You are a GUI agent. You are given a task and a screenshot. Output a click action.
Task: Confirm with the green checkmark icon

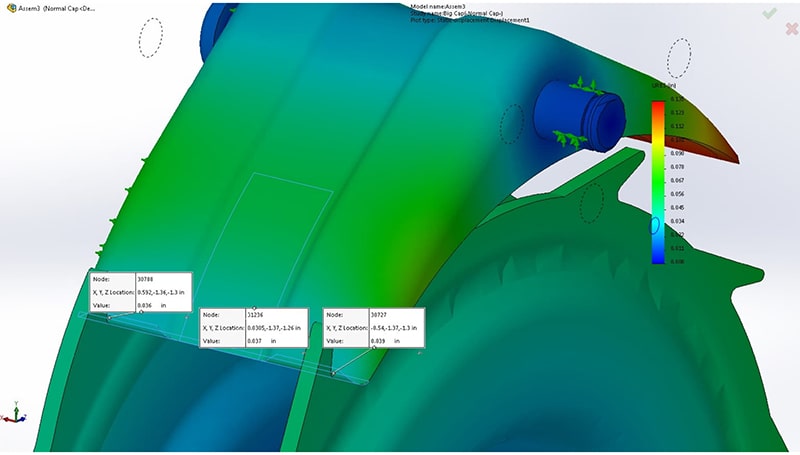[x=769, y=13]
